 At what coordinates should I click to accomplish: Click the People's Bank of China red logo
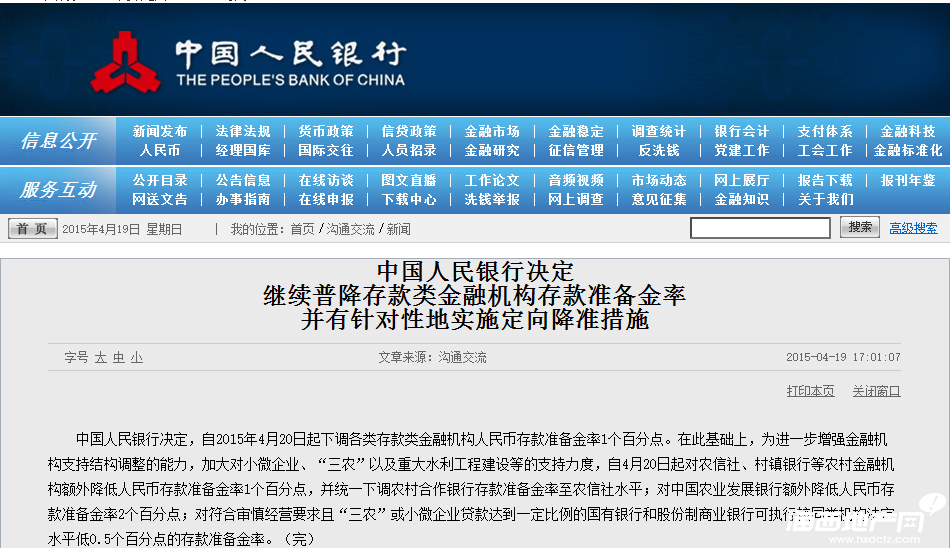126,62
